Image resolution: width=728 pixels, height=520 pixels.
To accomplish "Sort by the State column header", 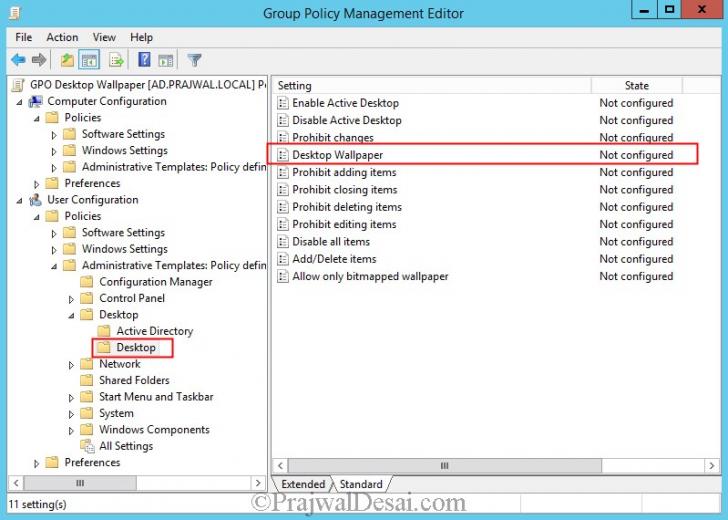I will coord(637,85).
